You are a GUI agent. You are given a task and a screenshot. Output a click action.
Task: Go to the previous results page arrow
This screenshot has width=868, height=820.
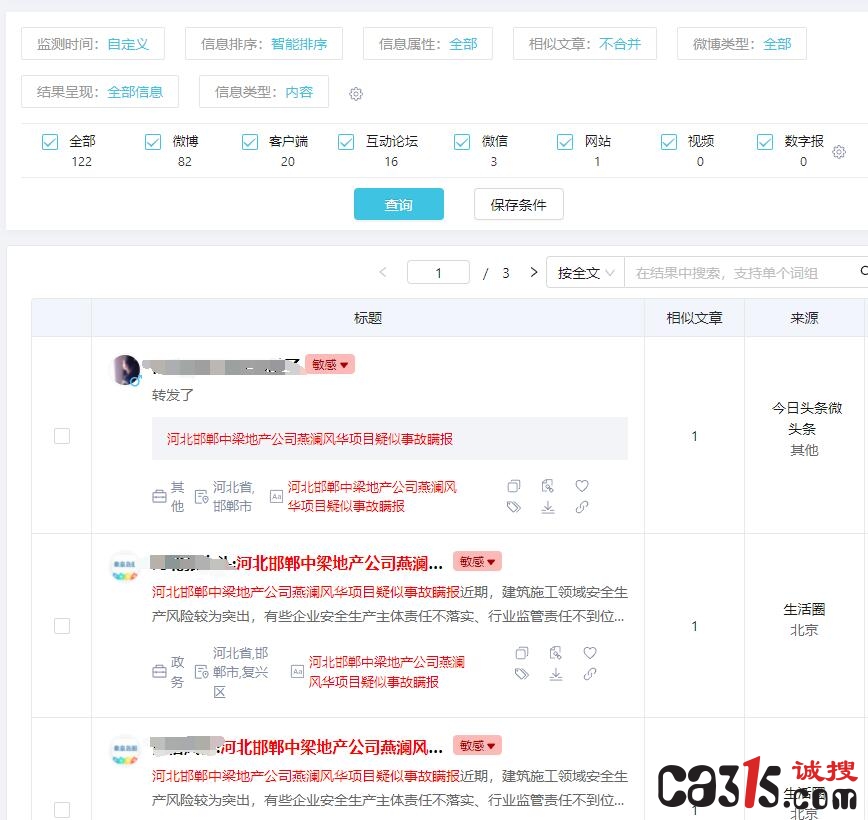[383, 272]
